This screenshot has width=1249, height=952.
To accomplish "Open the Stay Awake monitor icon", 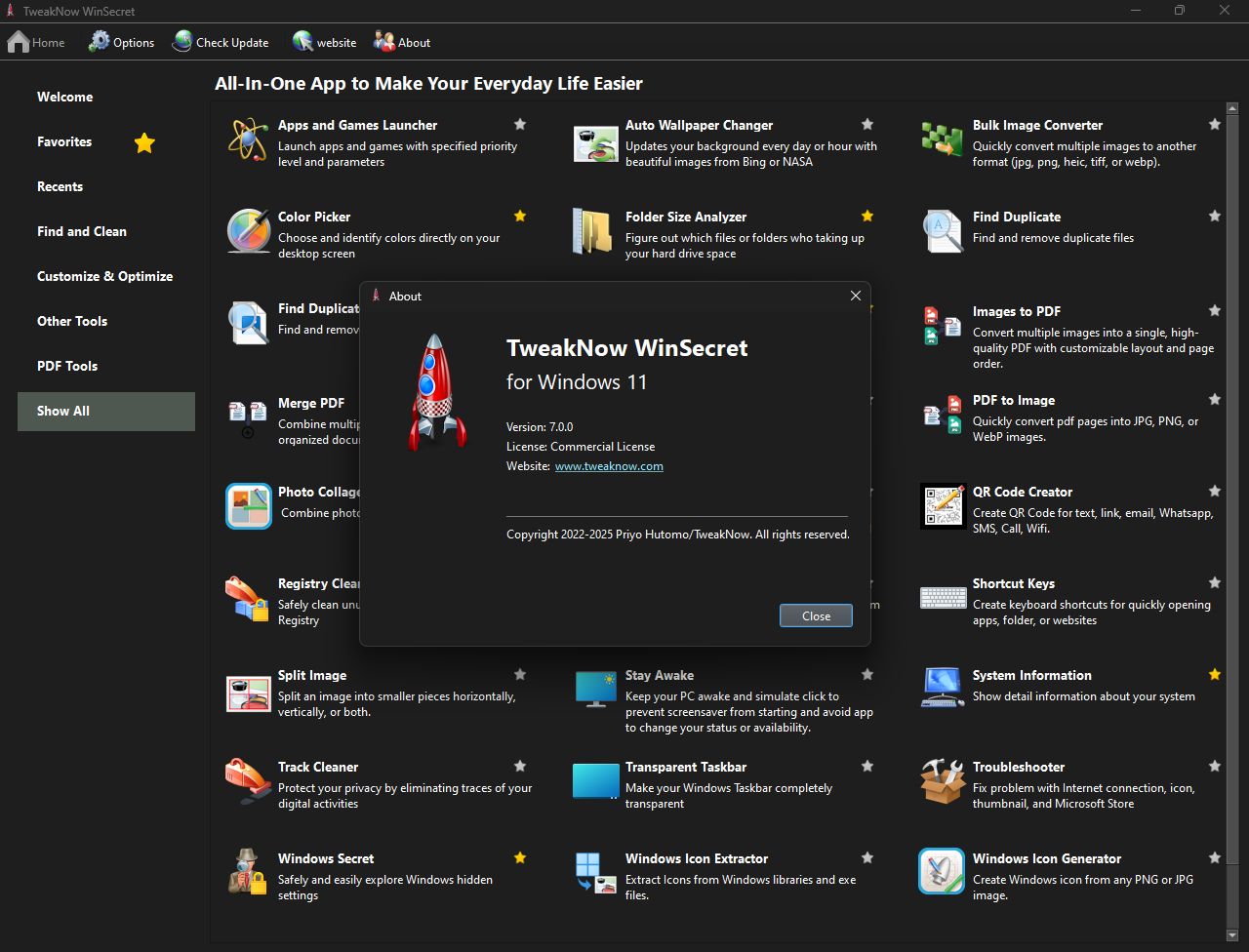I will [595, 689].
